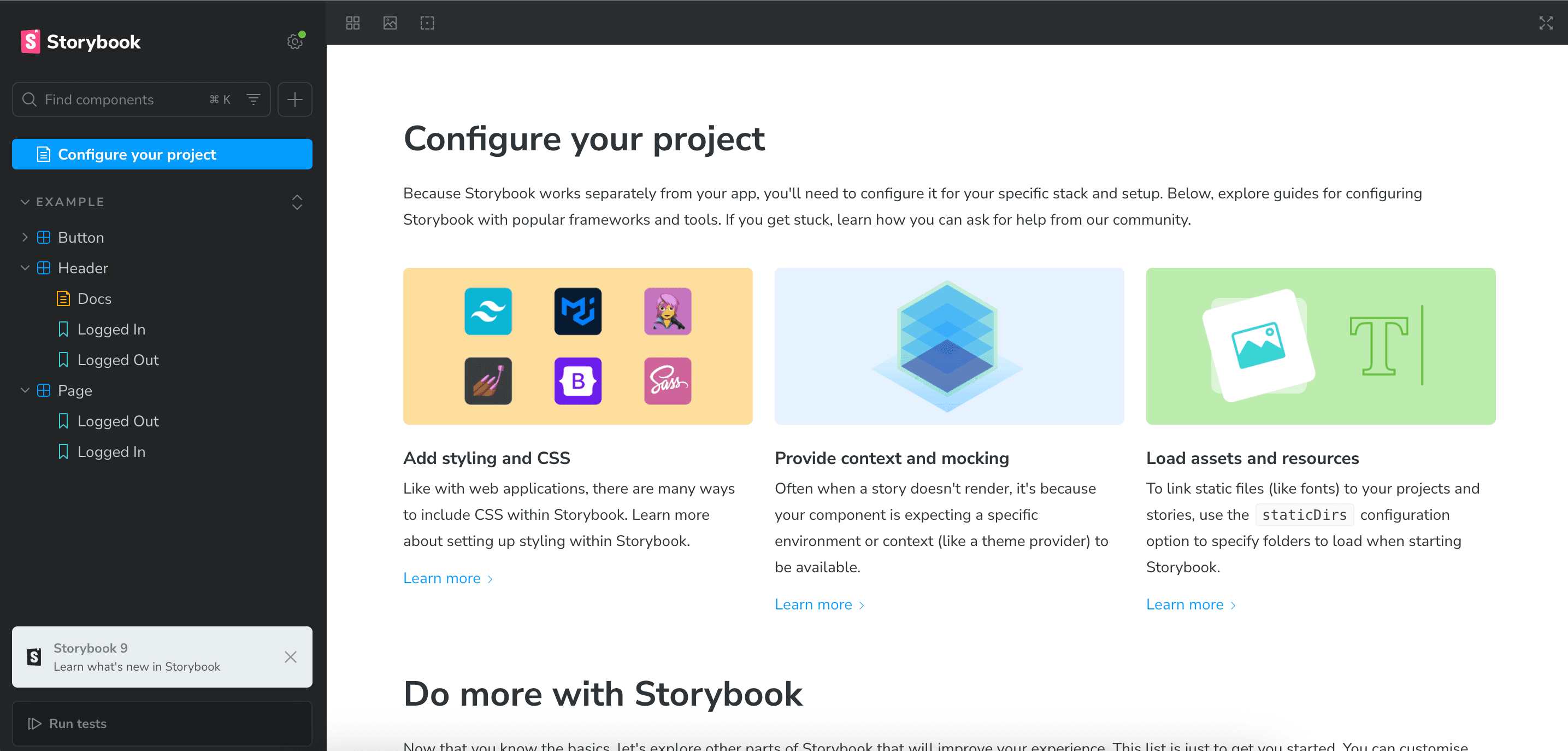Enter full screen mode
The height and width of the screenshot is (751, 1568).
coord(1546,23)
